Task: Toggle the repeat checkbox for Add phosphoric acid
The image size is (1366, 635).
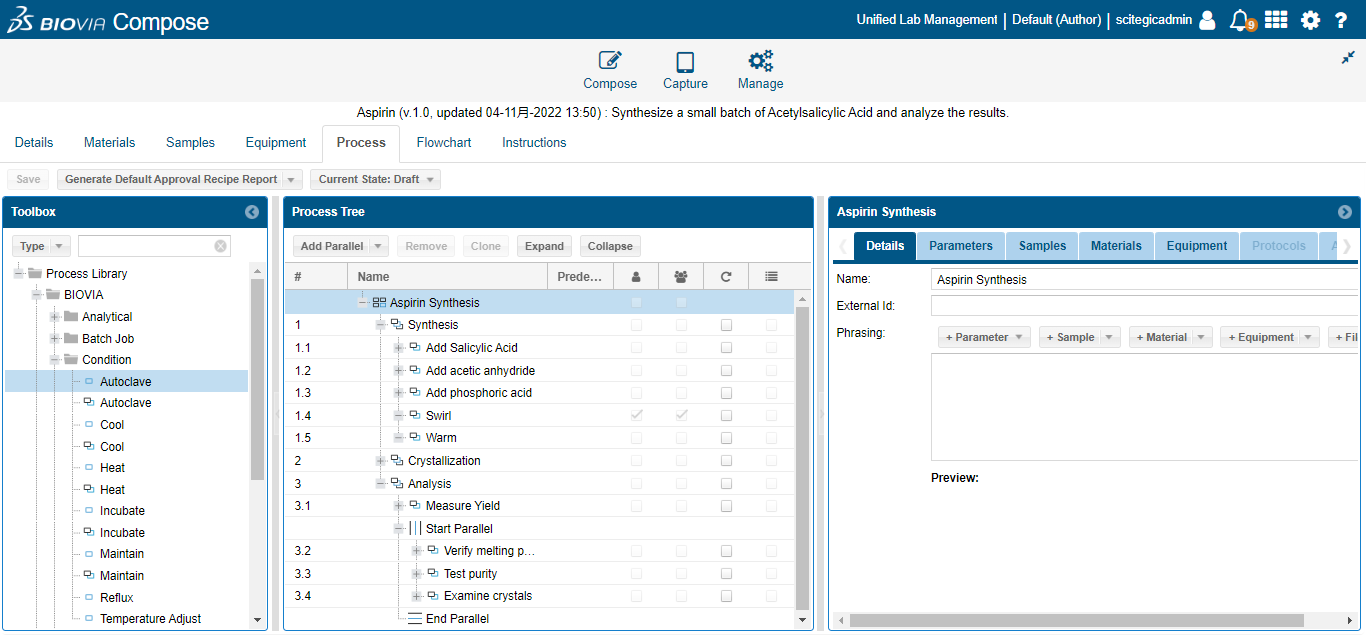Action: coord(726,393)
